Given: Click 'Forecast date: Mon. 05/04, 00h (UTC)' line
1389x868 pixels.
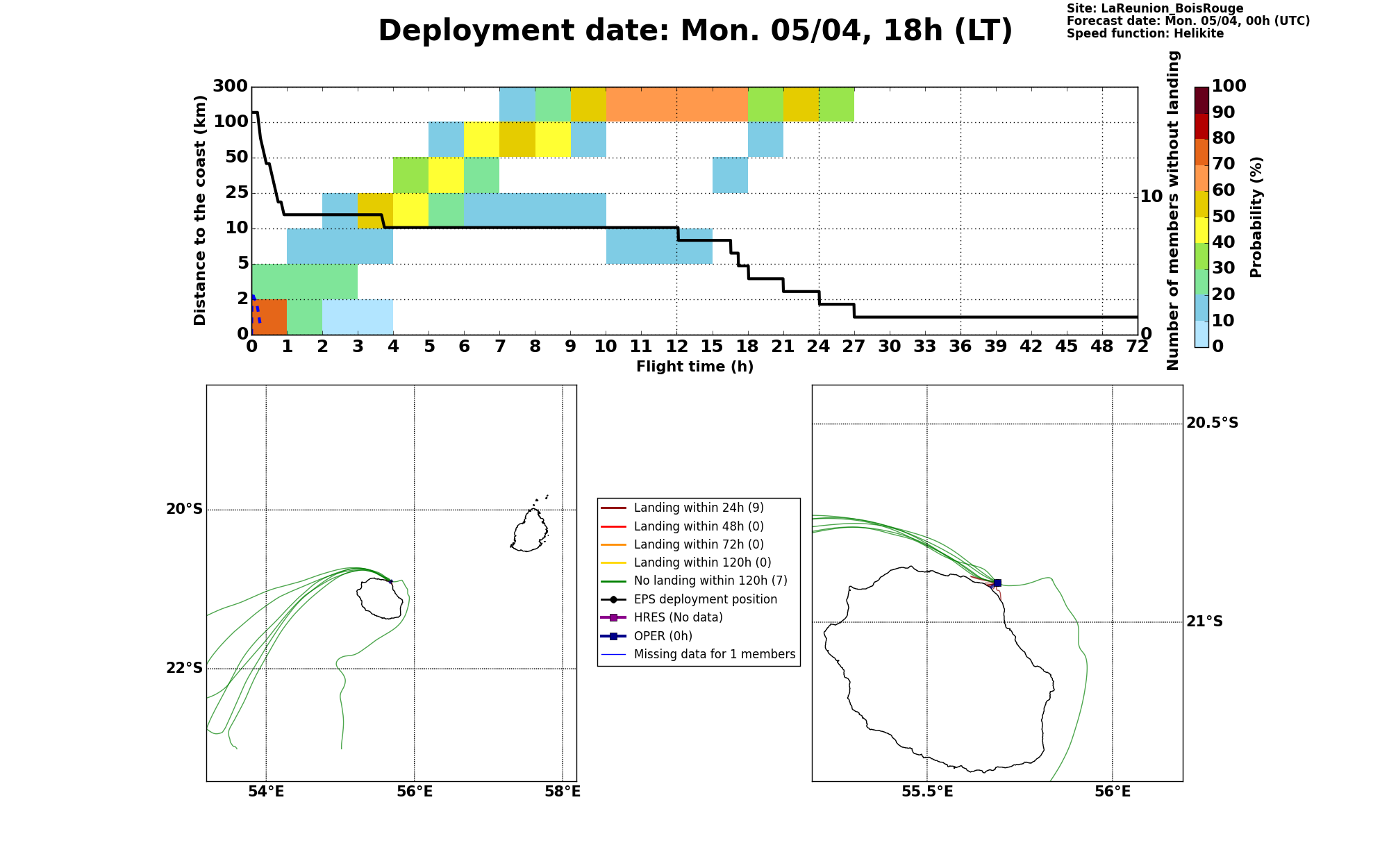Looking at the screenshot, I should click(x=1188, y=21).
